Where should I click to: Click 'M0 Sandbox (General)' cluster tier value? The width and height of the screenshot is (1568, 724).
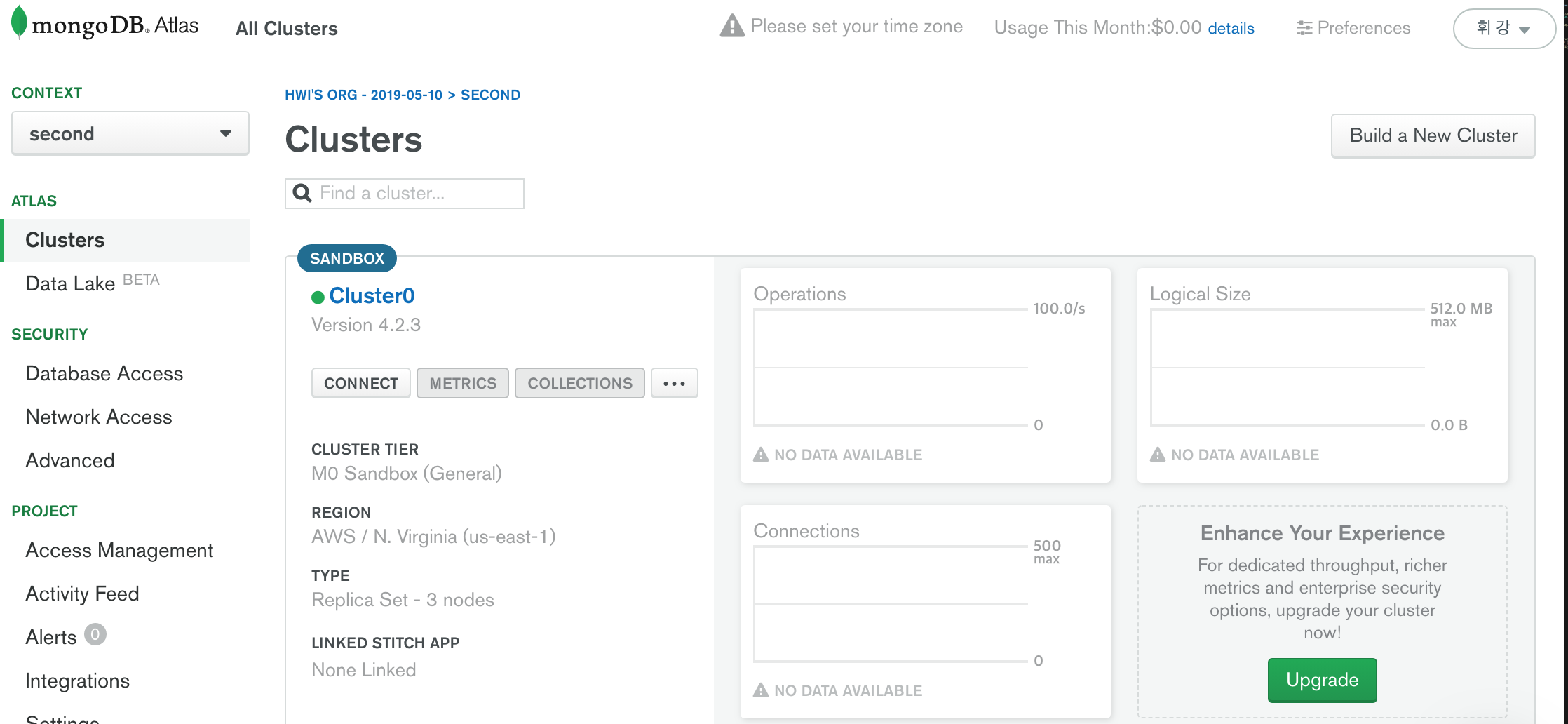[x=407, y=474]
